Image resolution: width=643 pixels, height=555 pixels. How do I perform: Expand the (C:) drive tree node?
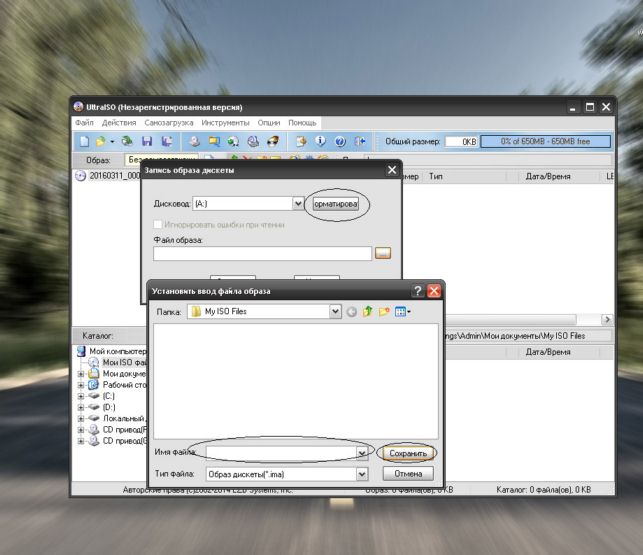tap(81, 396)
